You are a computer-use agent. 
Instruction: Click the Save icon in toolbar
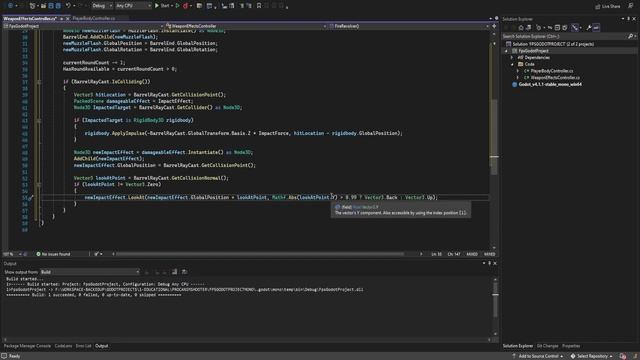(51, 6)
